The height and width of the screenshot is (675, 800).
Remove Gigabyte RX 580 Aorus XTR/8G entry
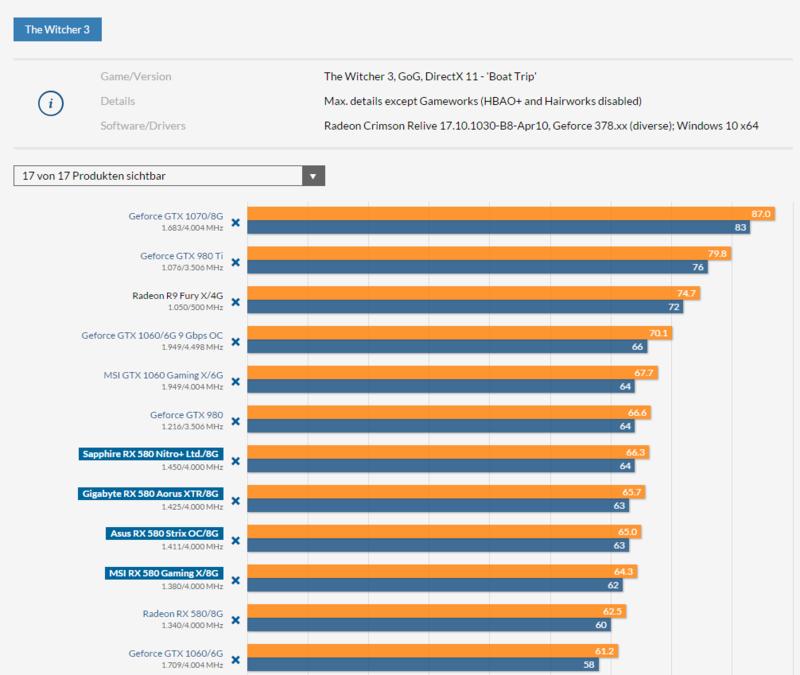tap(236, 500)
